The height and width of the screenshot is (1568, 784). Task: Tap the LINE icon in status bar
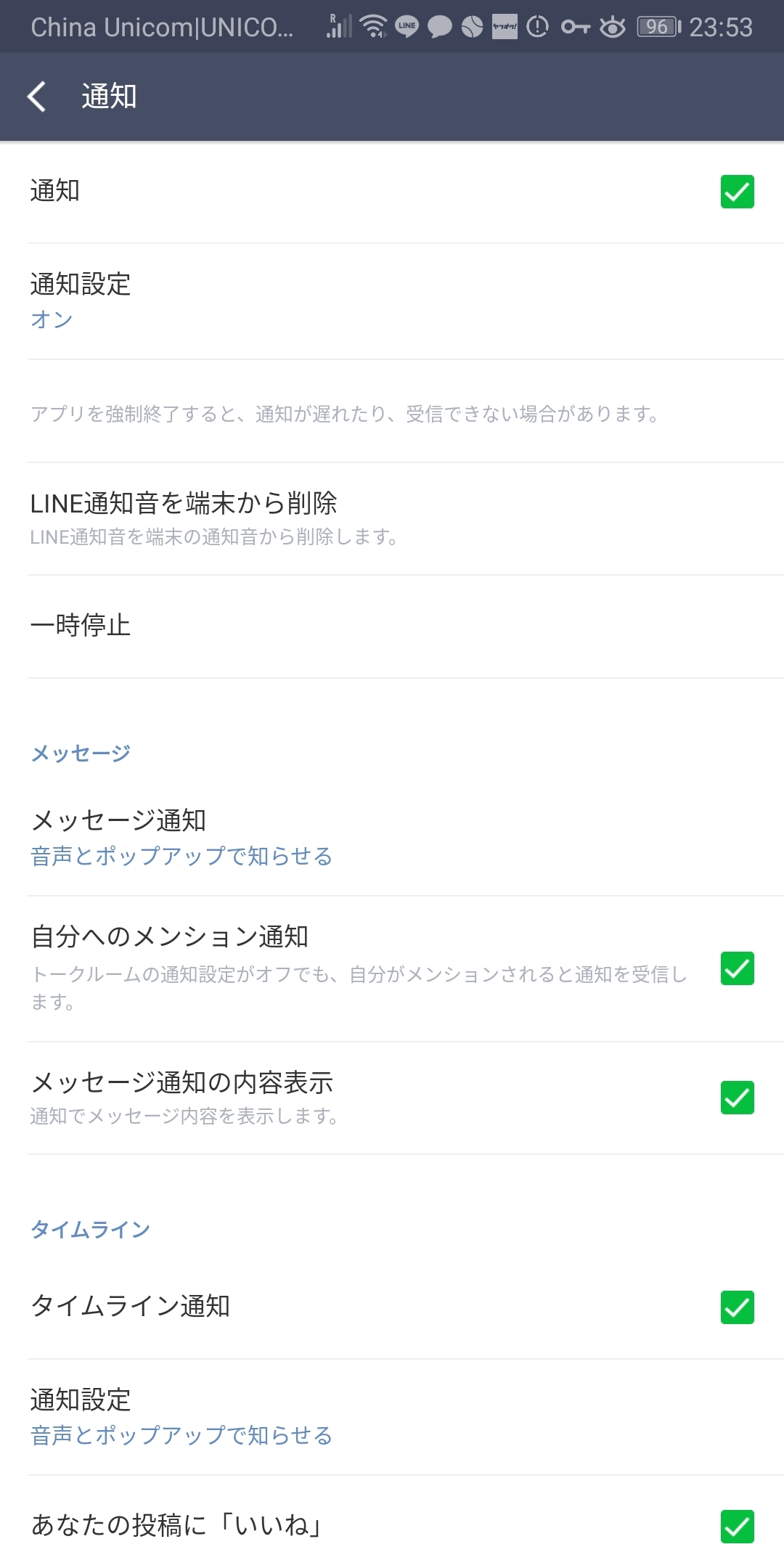point(407,27)
